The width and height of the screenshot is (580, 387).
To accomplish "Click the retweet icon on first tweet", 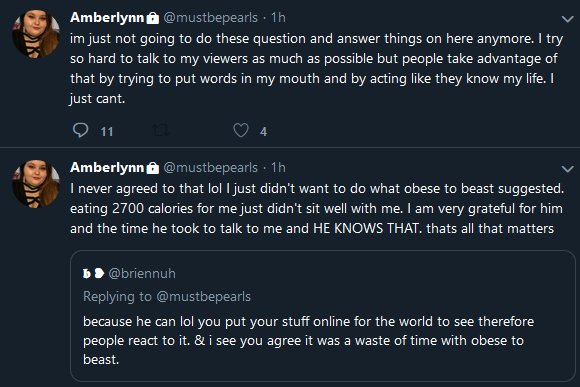I will tap(161, 130).
